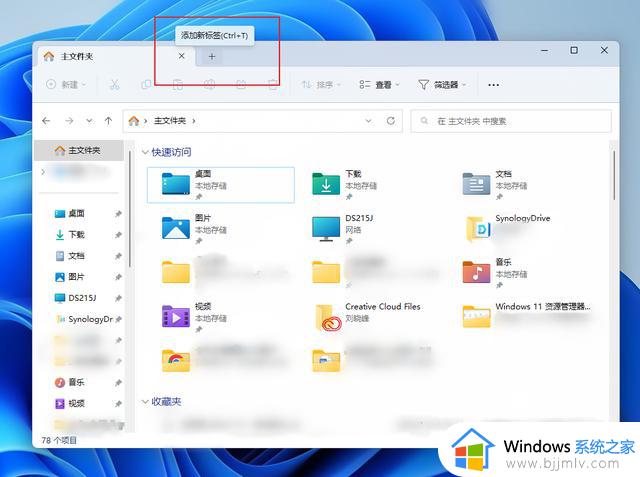This screenshot has height=477, width=640.
Task: Click the Cut scissors icon
Action: pyautogui.click(x=114, y=84)
